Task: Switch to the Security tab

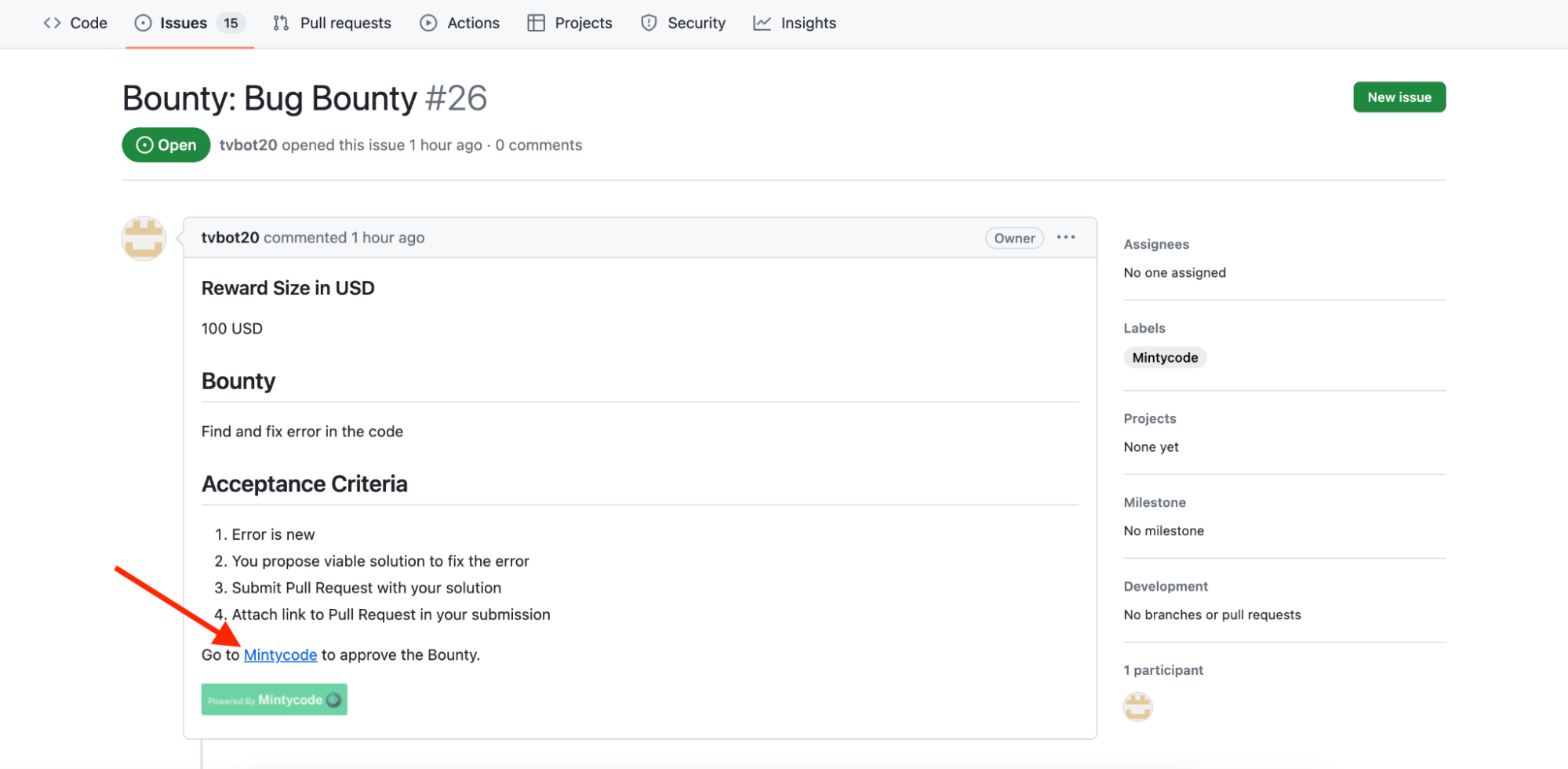Action: click(x=683, y=23)
